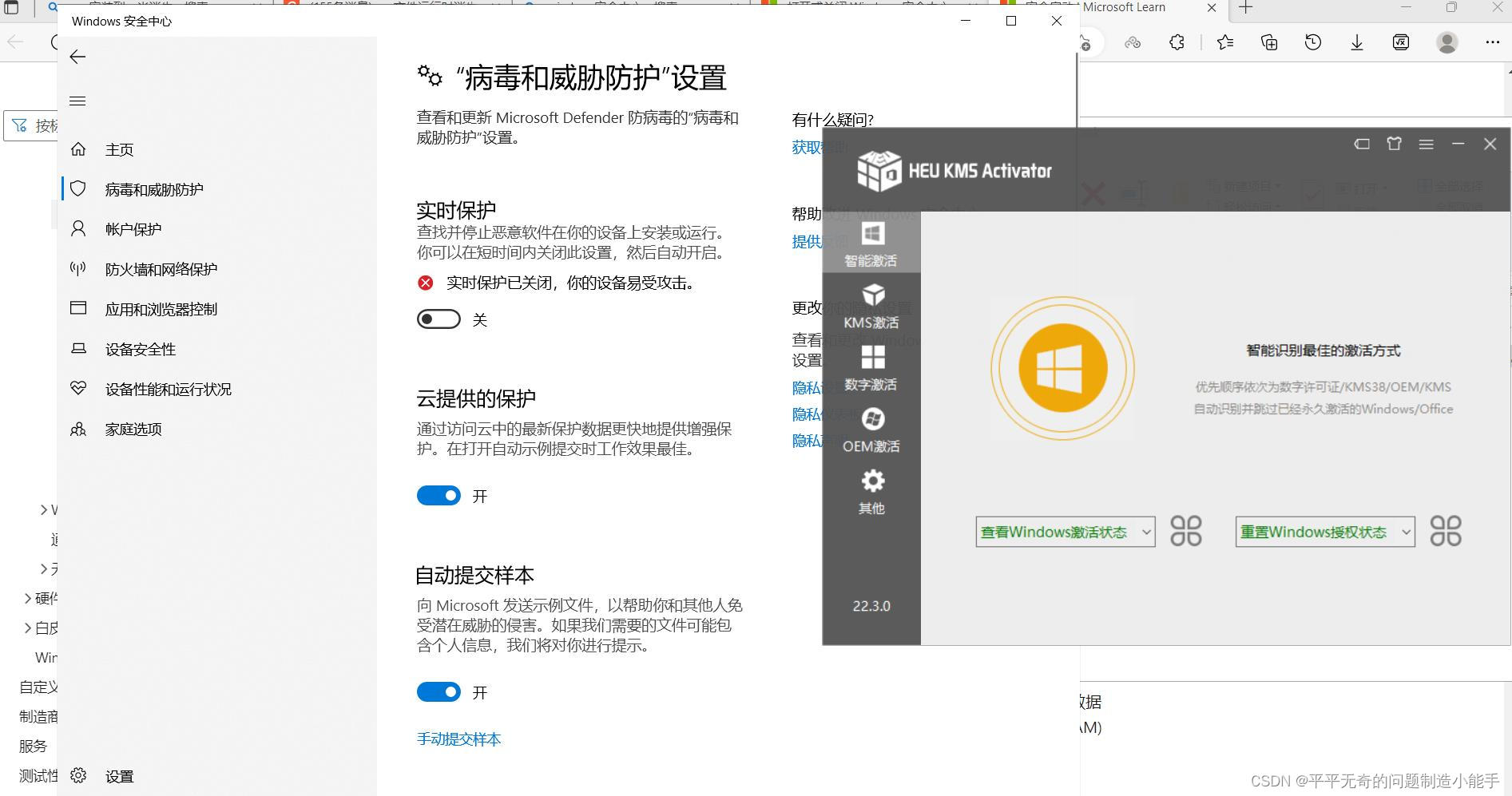The width and height of the screenshot is (1512, 796).
Task: Click the orange Windows smart activation button
Action: point(1062,368)
